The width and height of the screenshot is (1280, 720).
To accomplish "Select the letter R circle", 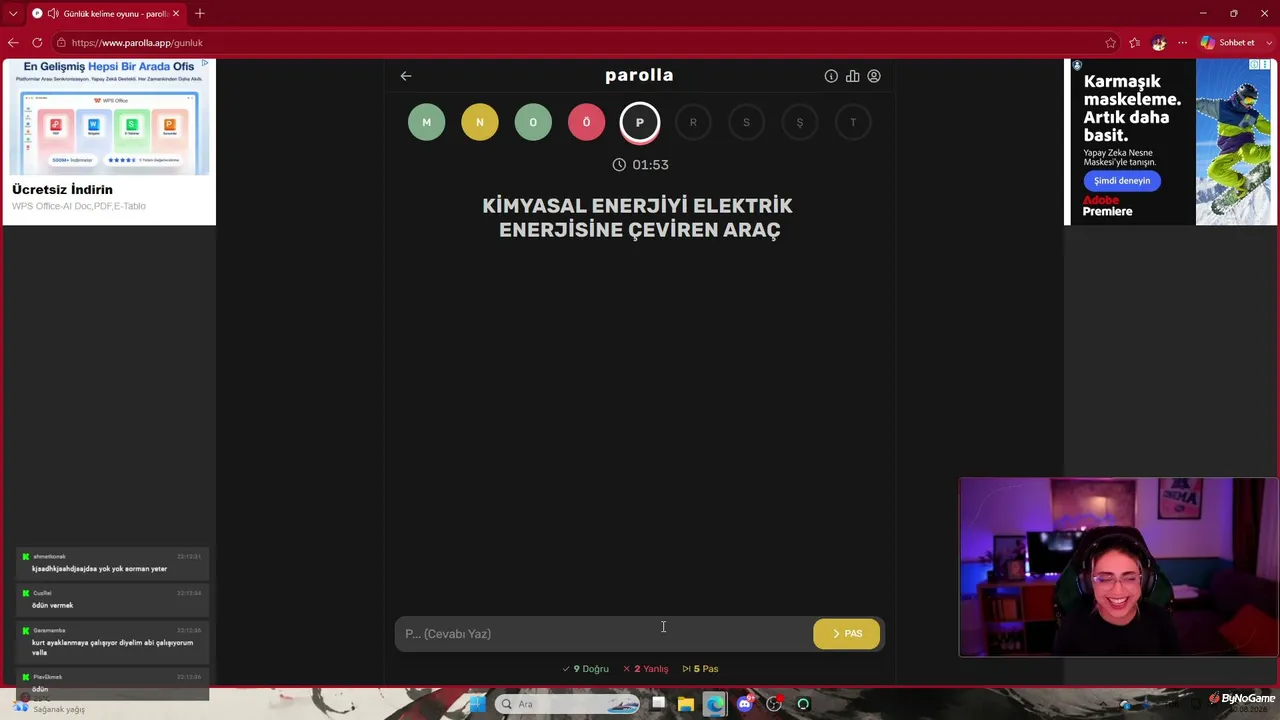I will pos(693,122).
